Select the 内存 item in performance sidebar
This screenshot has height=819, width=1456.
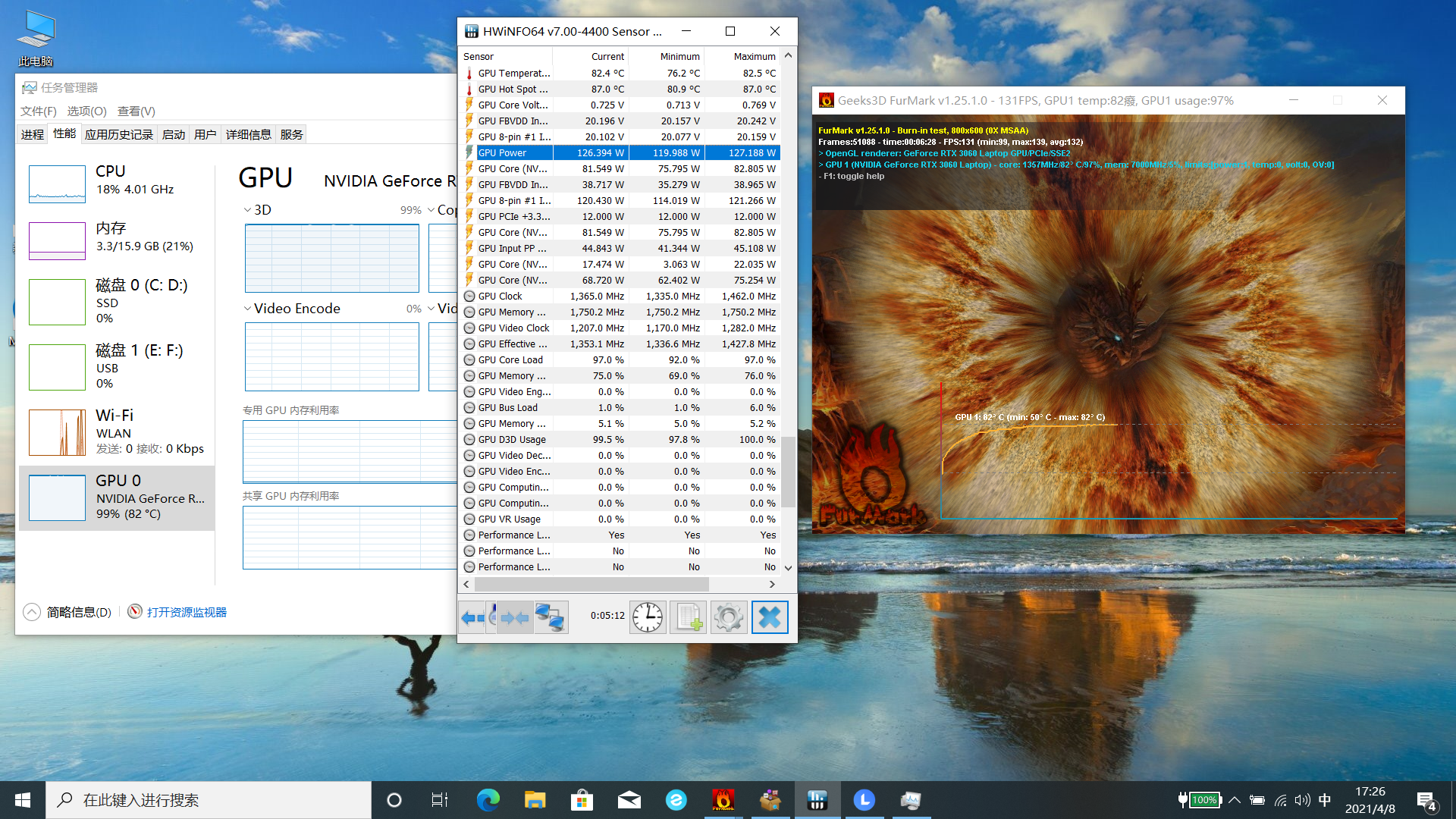[x=118, y=240]
